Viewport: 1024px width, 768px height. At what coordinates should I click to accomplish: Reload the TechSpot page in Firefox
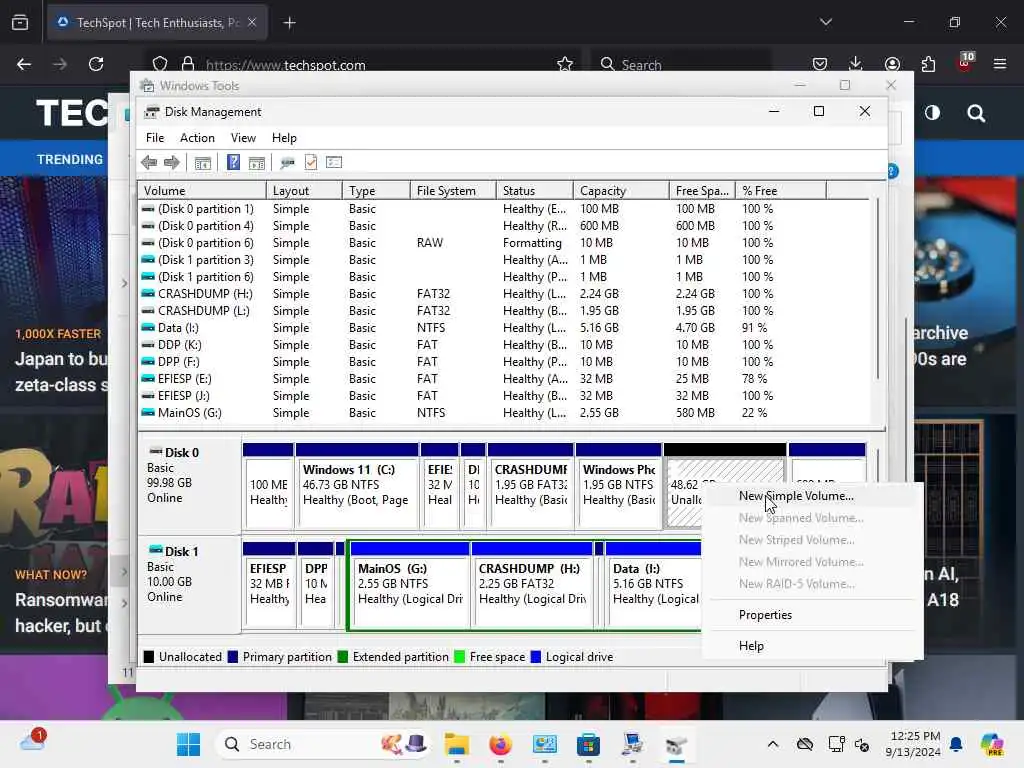(x=96, y=64)
